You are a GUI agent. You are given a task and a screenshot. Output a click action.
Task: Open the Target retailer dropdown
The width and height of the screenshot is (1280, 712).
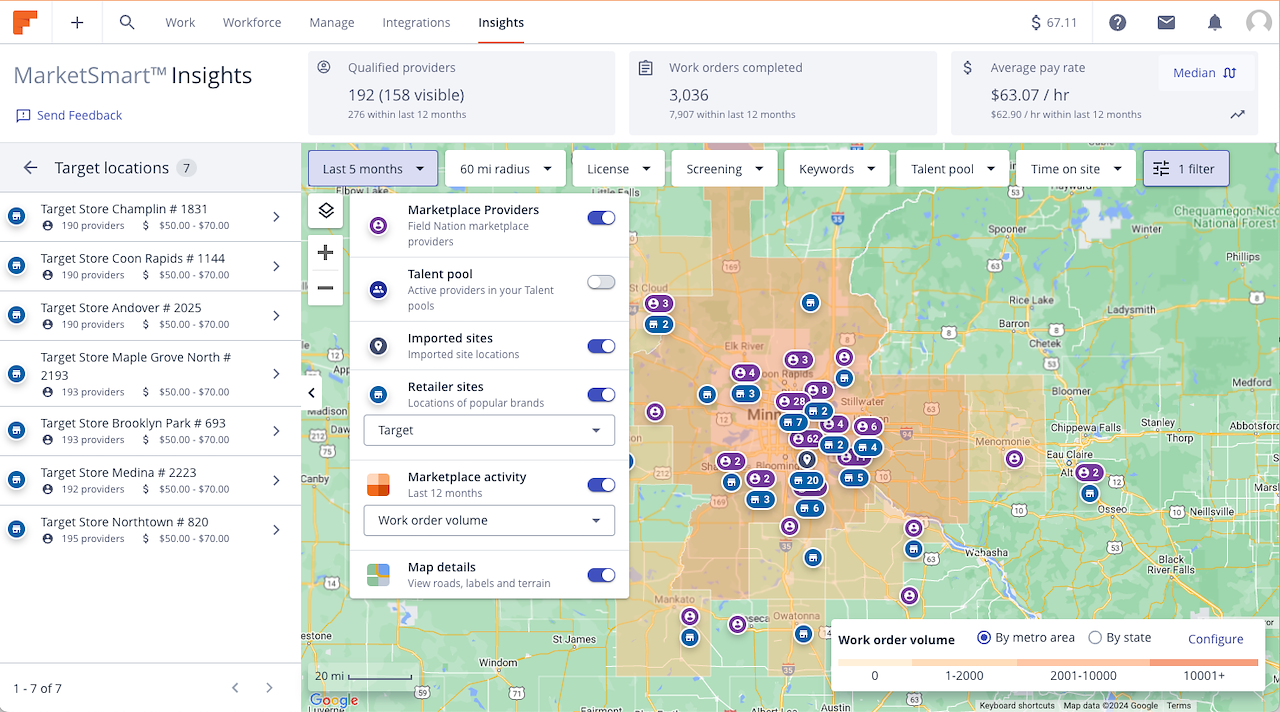[489, 430]
